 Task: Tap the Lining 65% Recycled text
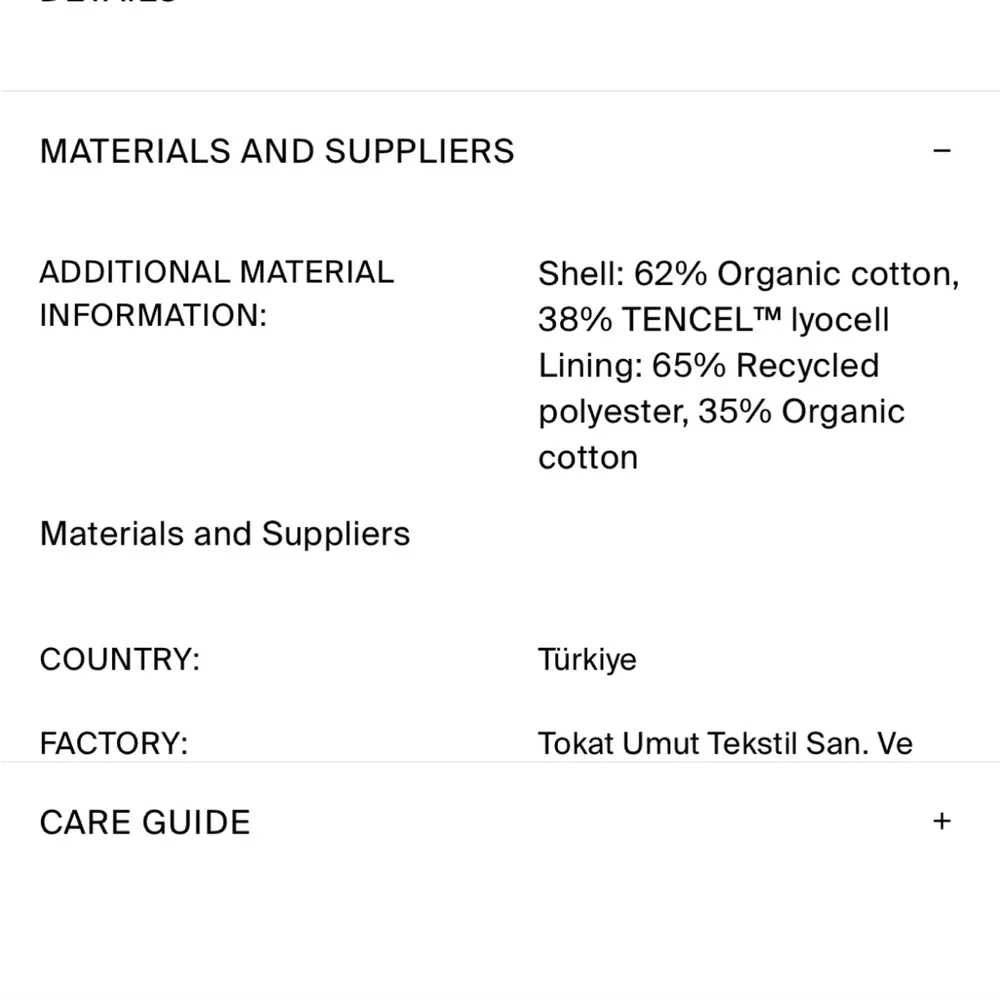tap(708, 366)
